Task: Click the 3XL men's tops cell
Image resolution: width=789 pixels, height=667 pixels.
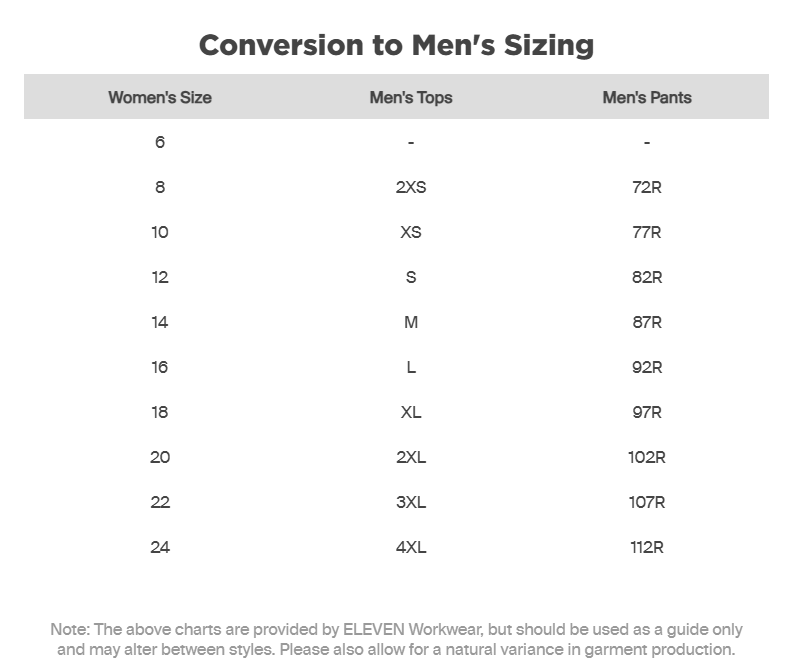Action: [411, 502]
